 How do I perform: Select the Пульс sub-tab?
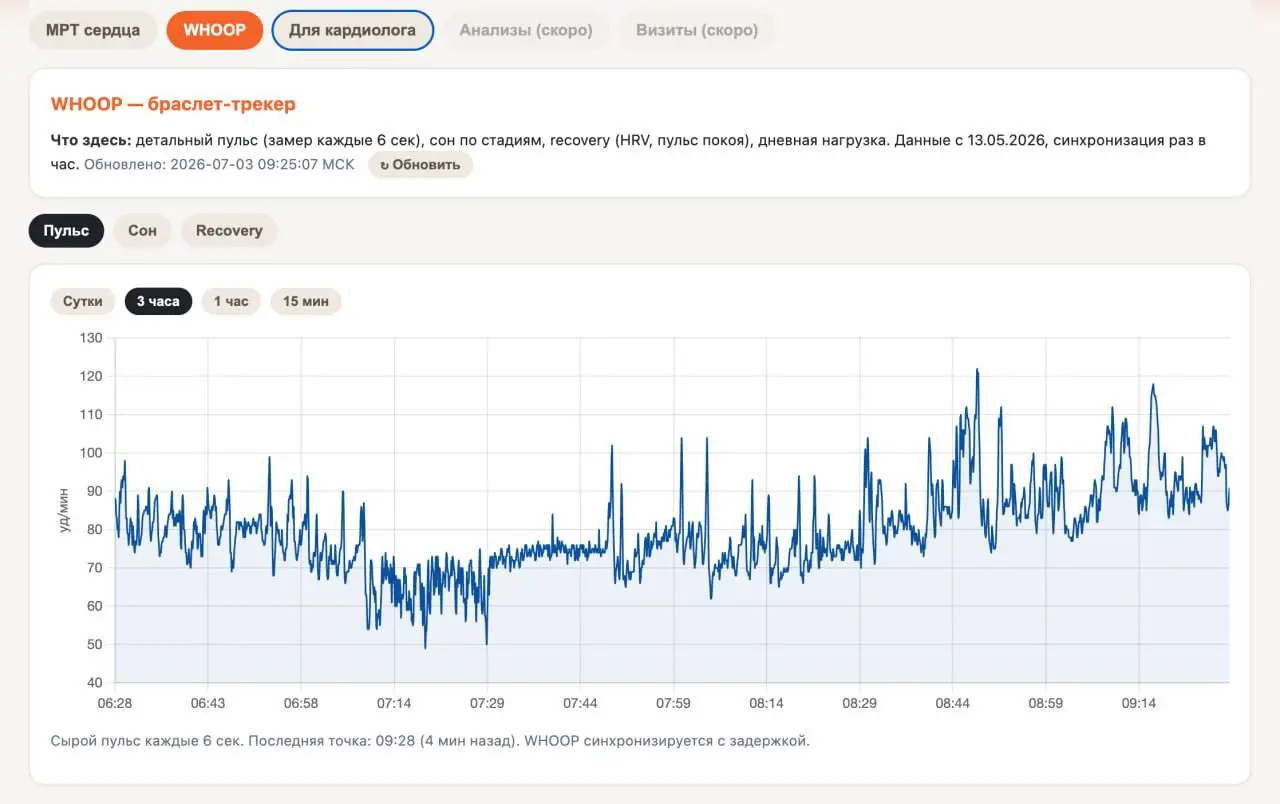pyautogui.click(x=66, y=230)
